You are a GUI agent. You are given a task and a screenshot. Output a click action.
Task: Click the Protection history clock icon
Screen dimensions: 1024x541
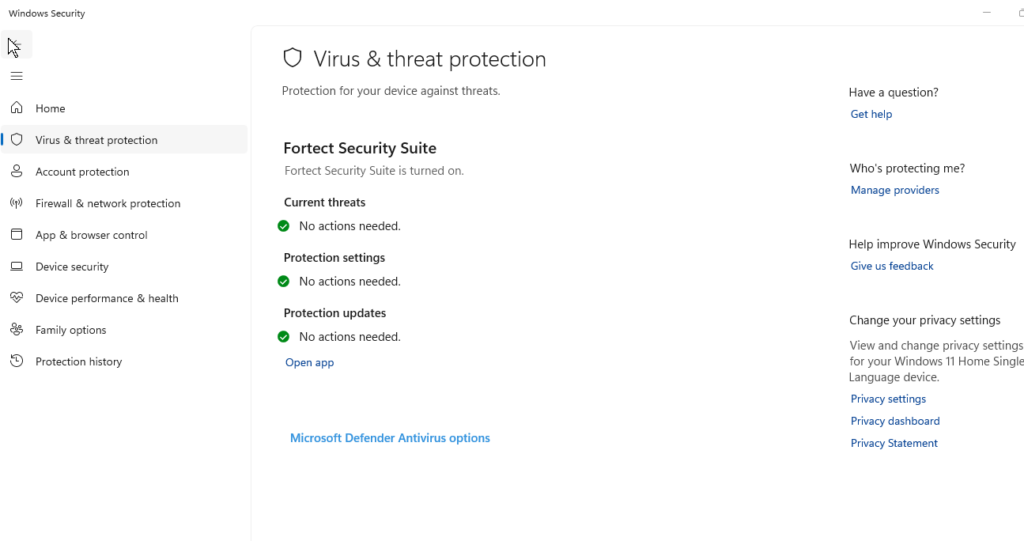(16, 361)
